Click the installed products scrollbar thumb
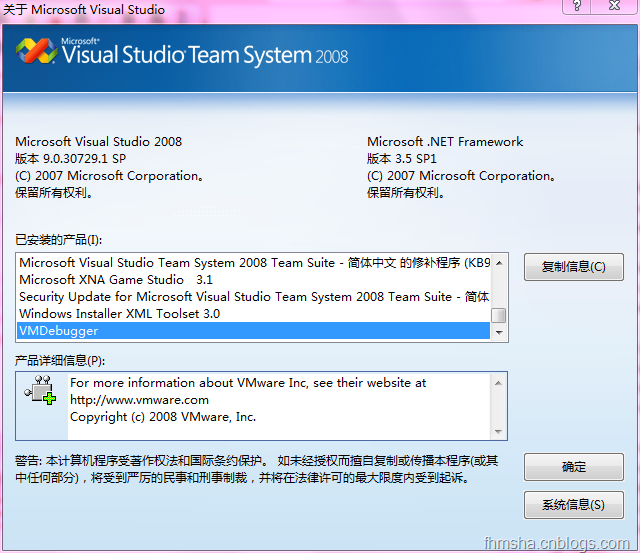Viewport: 640px width, 553px height. (x=499, y=315)
